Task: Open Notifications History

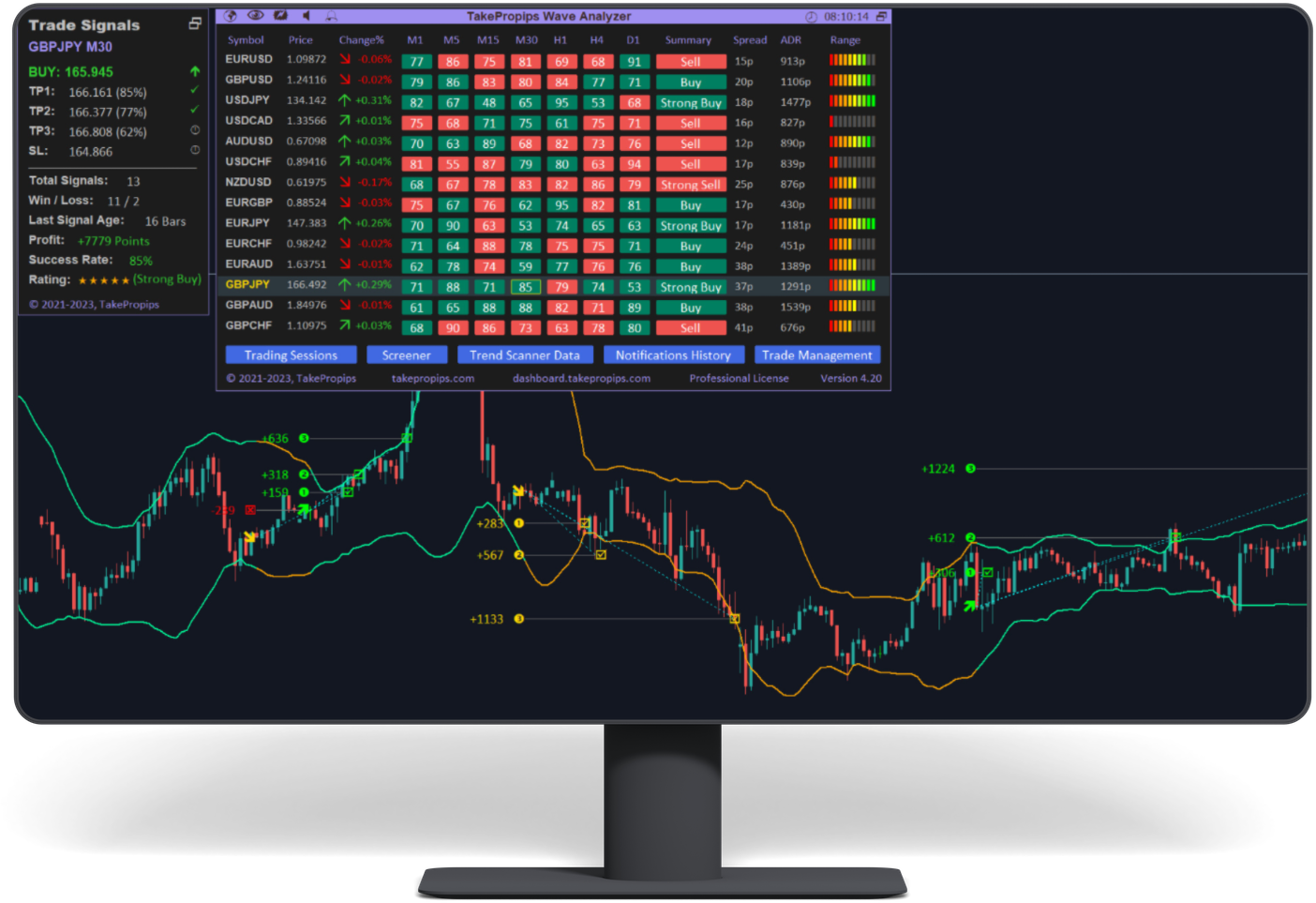Action: 673,355
